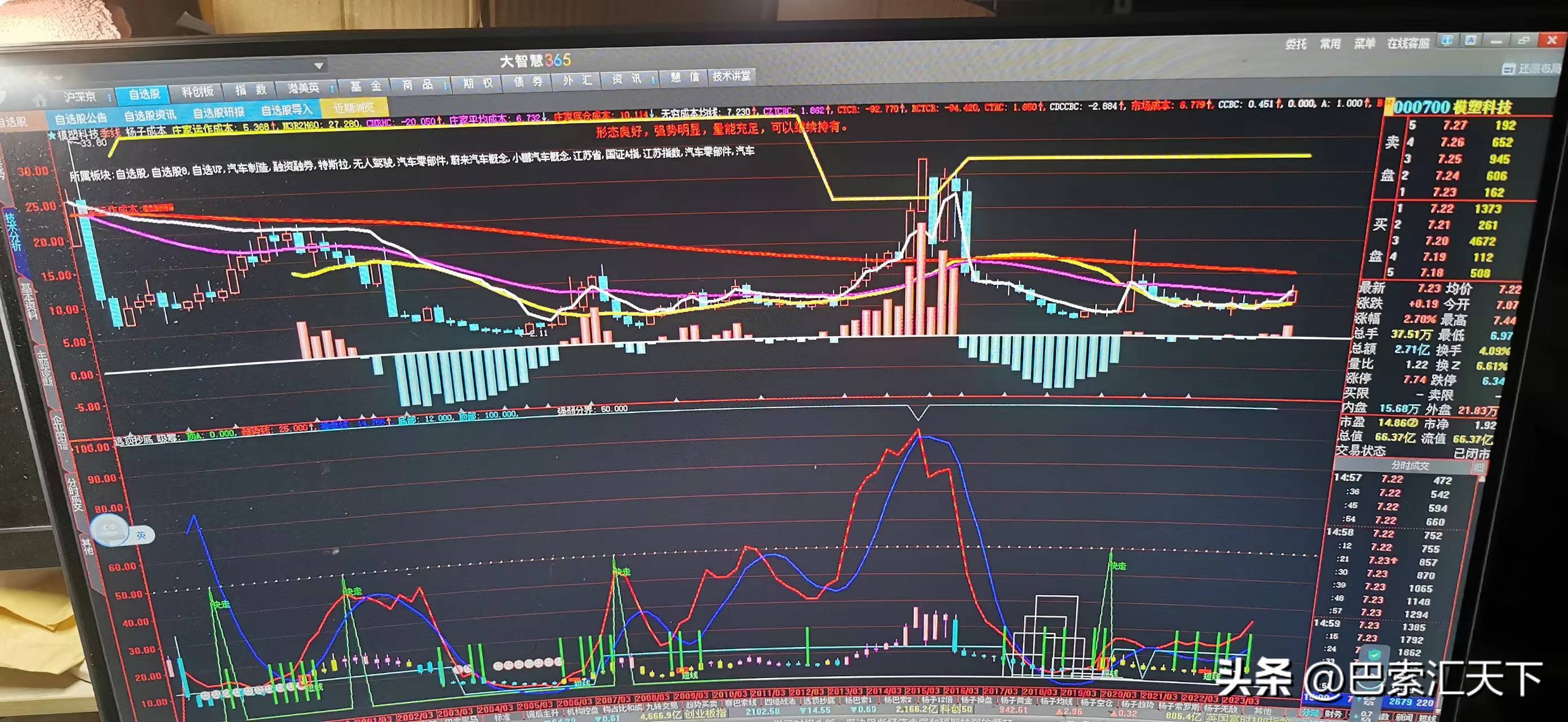Image resolution: width=1568 pixels, height=722 pixels.
Task: Click the 还原布局 restore layout icon
Action: (1508, 69)
